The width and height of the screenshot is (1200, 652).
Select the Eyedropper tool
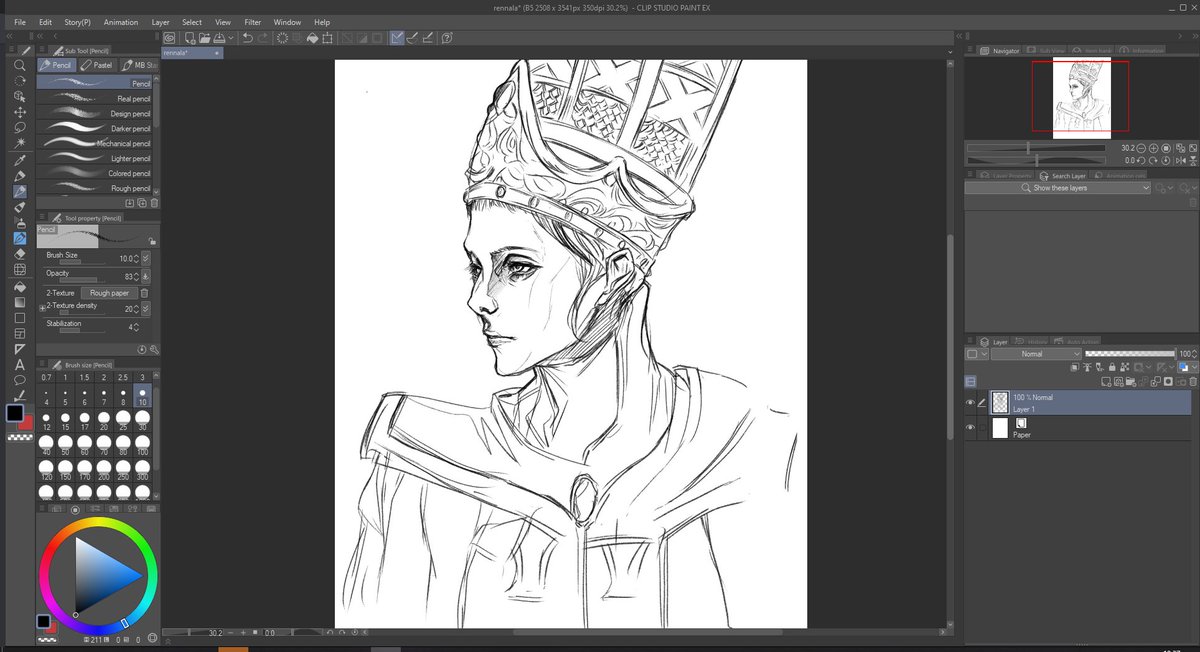coord(20,160)
